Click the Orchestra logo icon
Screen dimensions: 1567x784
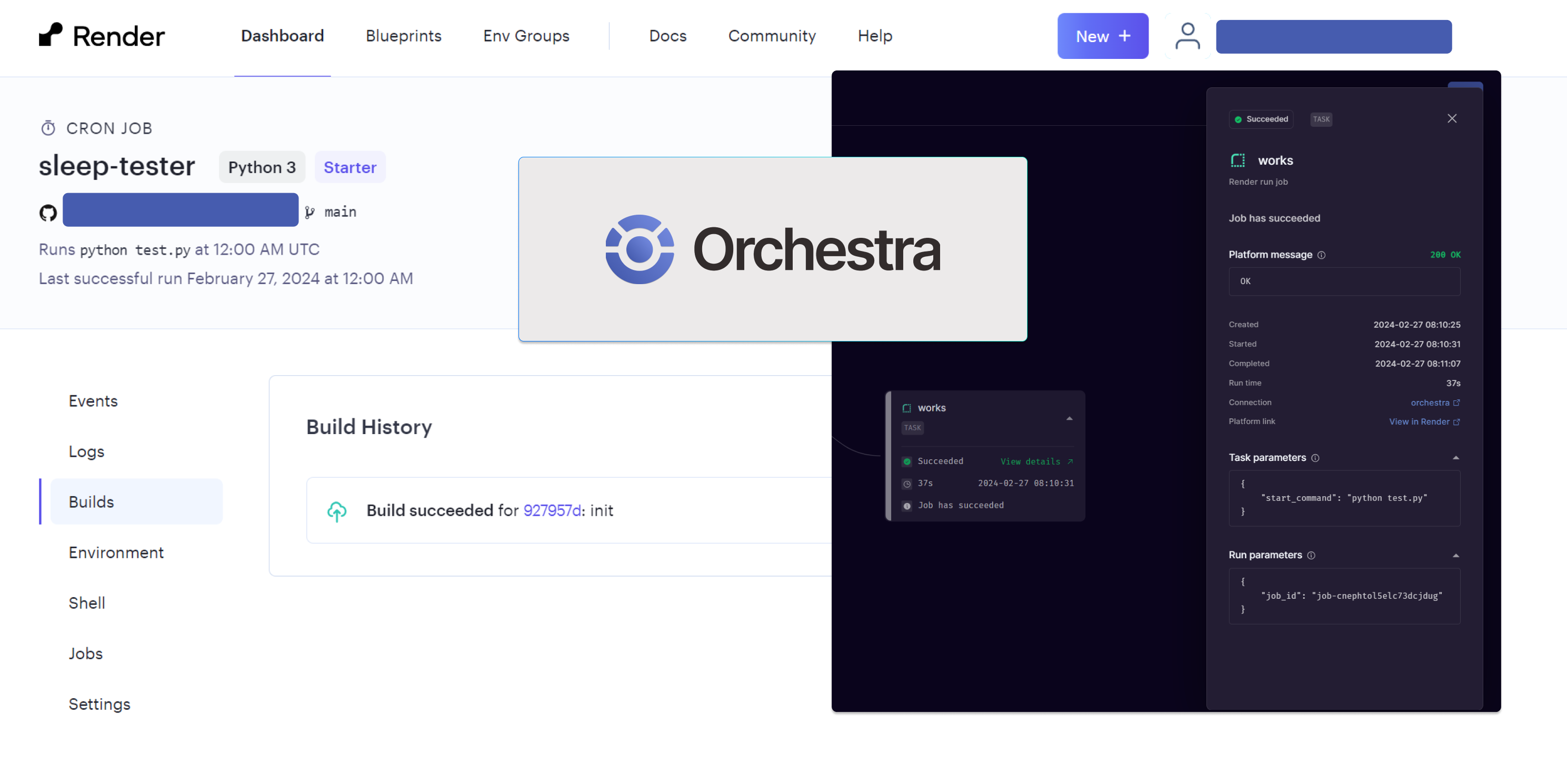pyautogui.click(x=640, y=249)
